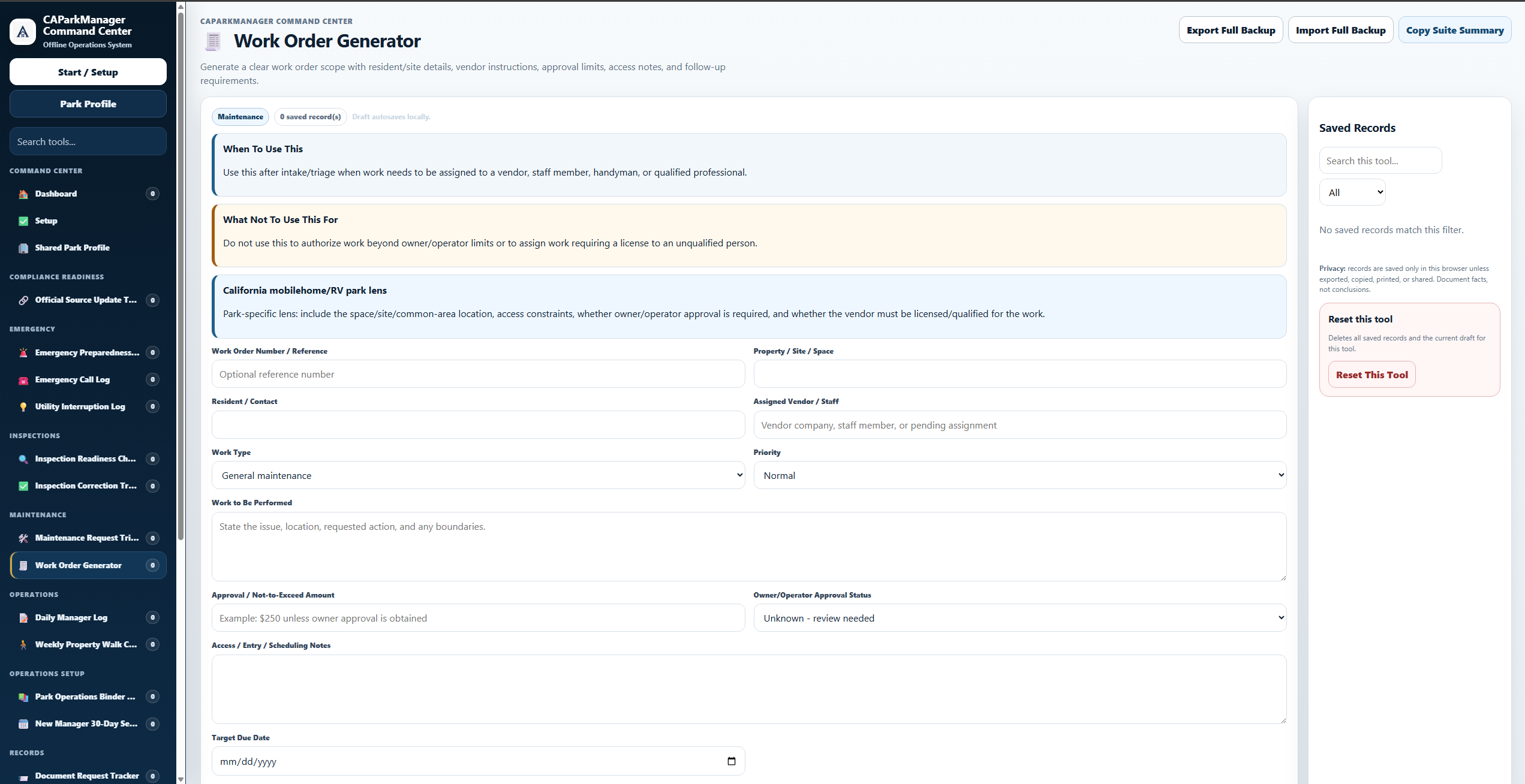
Task: Click the Property / Site / Space field
Action: click(1019, 374)
